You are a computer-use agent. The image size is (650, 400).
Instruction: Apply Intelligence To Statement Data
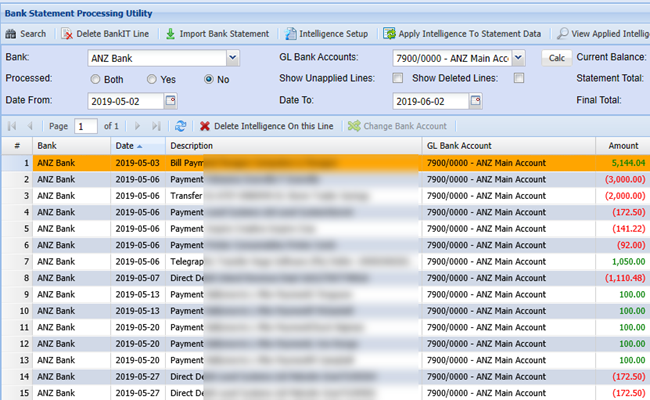pos(389,33)
